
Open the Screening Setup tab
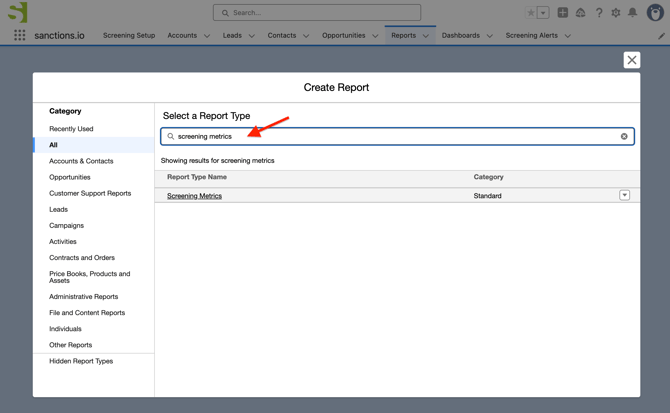129,35
